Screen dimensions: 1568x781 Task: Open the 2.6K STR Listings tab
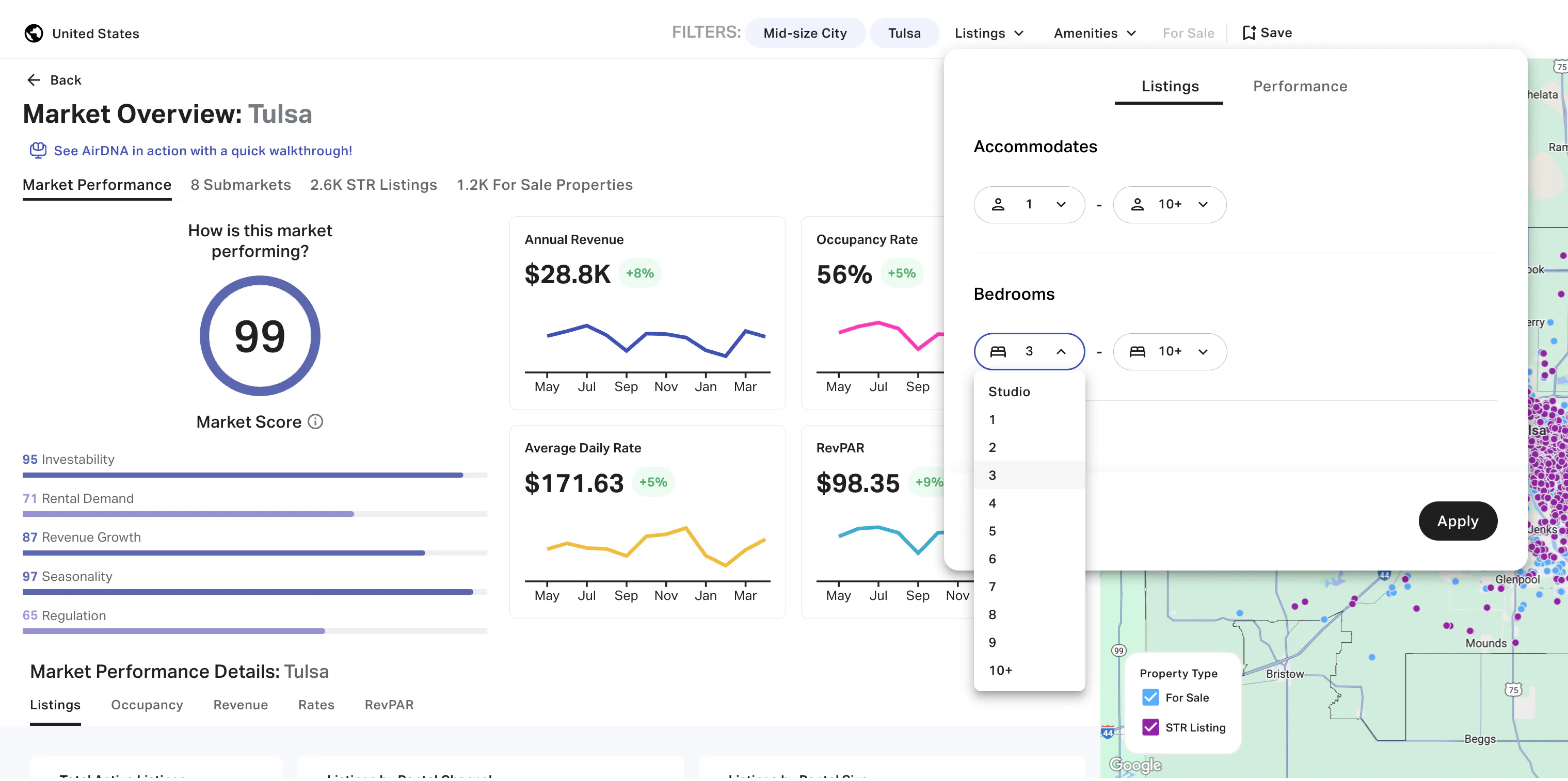coord(373,186)
